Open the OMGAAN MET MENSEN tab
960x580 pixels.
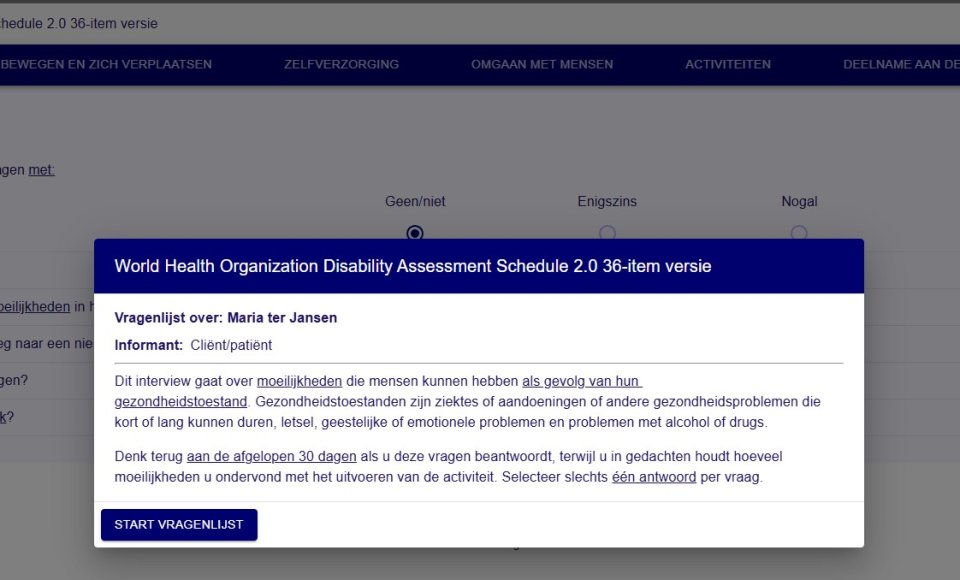point(542,64)
